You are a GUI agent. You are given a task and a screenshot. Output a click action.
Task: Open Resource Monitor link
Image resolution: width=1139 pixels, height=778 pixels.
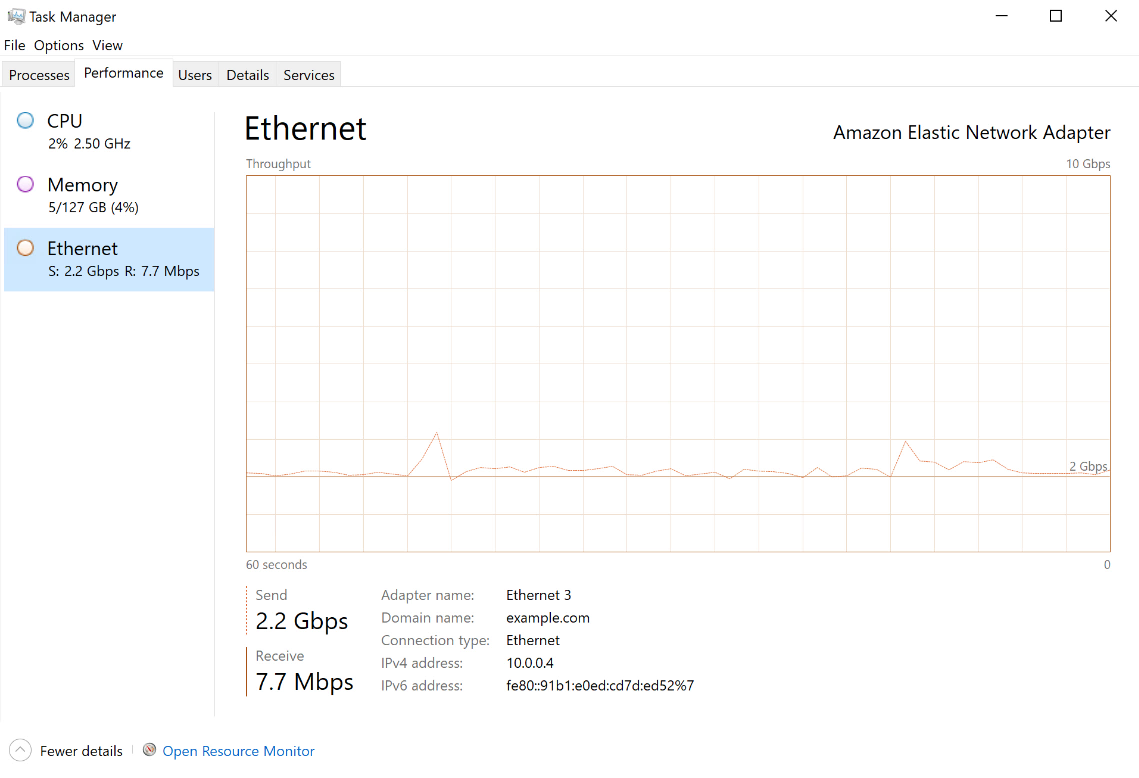coord(238,751)
